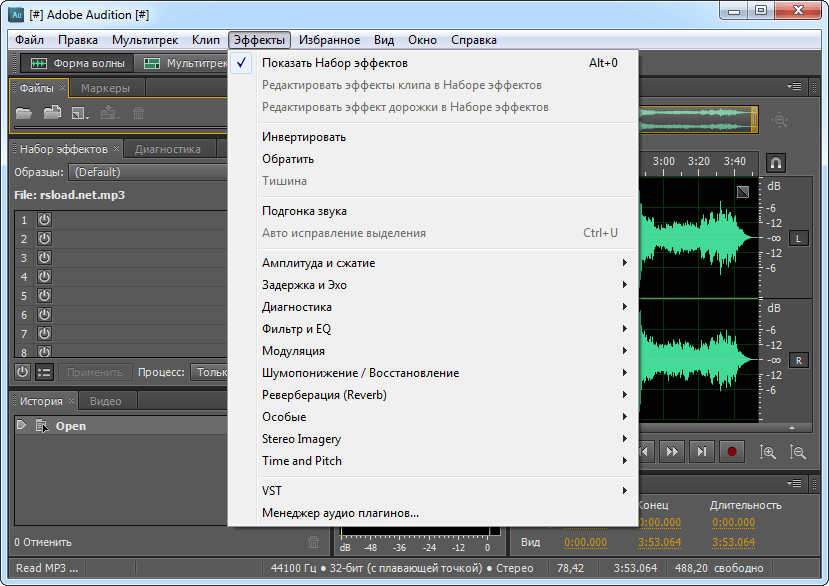The image size is (829, 586).
Task: Toggle power for effect slot 4
Action: [44, 277]
